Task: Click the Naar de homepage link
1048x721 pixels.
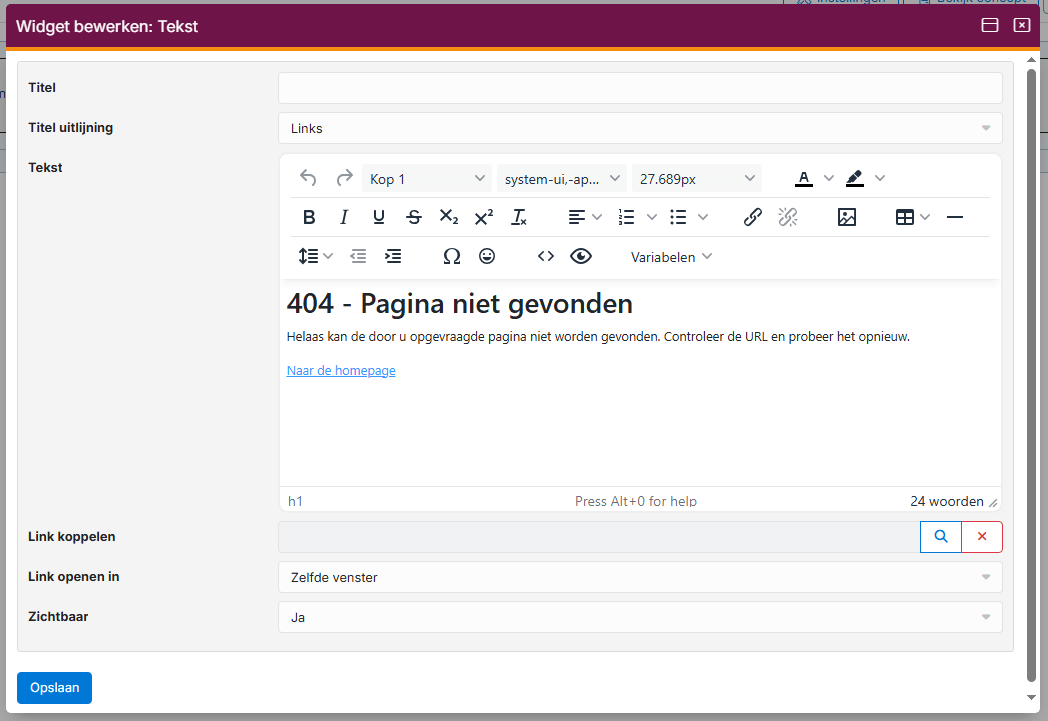Action: pyautogui.click(x=341, y=371)
